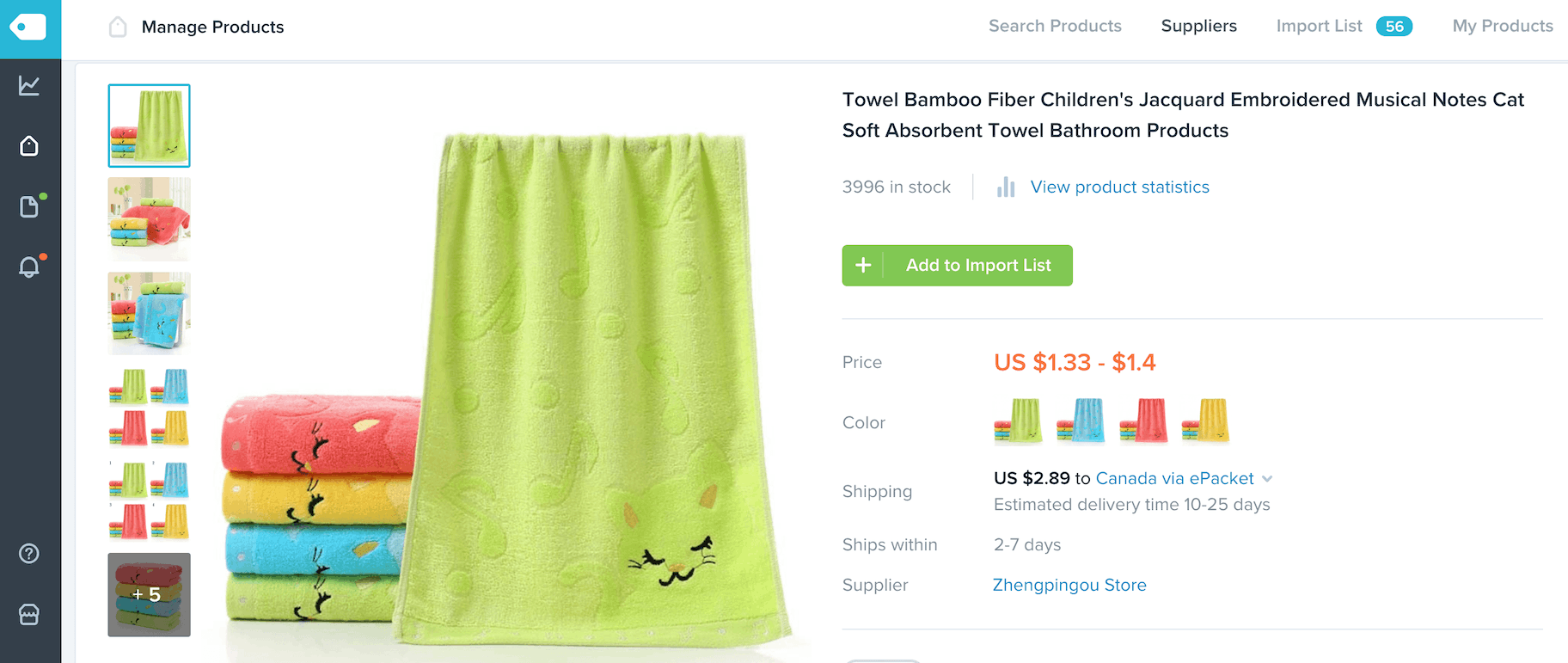Select the products house icon in sidebar
The height and width of the screenshot is (663, 1568).
coord(29,146)
